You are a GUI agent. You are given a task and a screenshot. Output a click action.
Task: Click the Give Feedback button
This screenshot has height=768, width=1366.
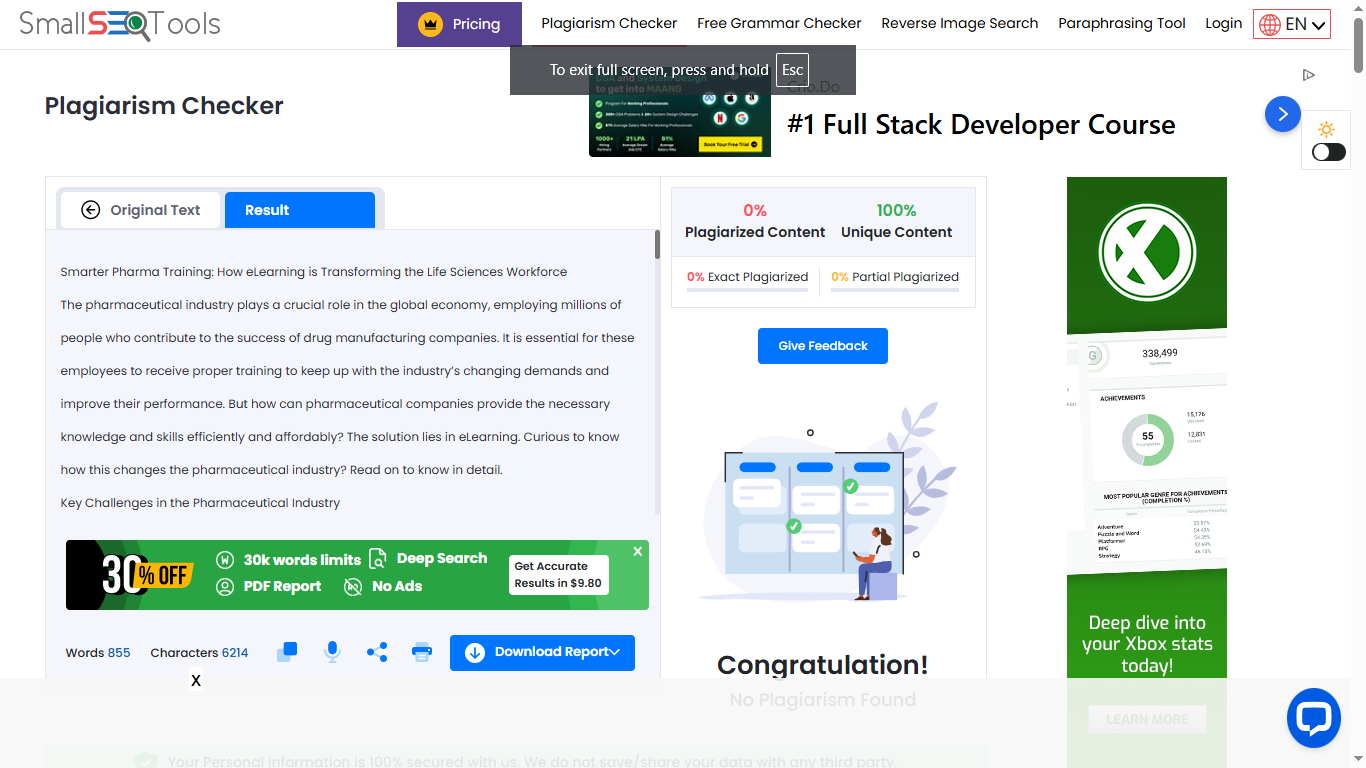(823, 346)
